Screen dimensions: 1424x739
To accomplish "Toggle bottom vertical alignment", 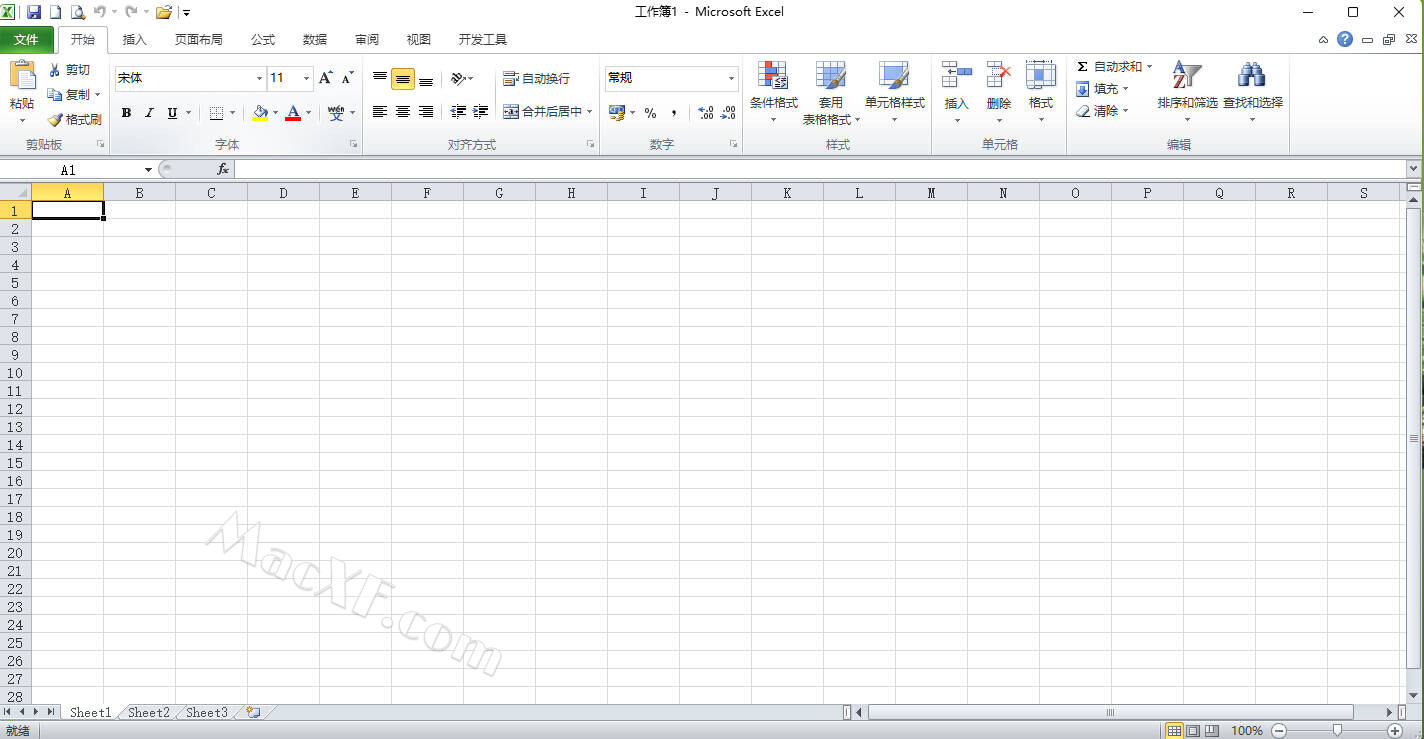I will tap(425, 78).
